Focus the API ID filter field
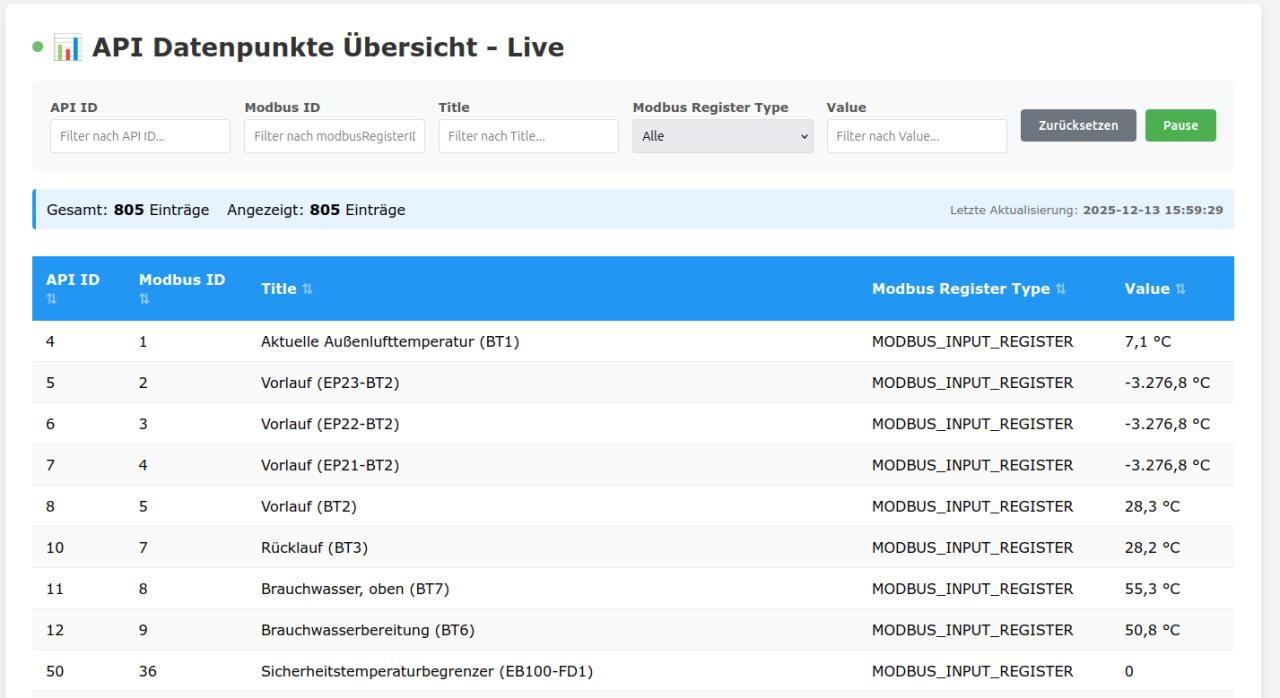Viewport: 1280px width, 698px height. pyautogui.click(x=140, y=137)
